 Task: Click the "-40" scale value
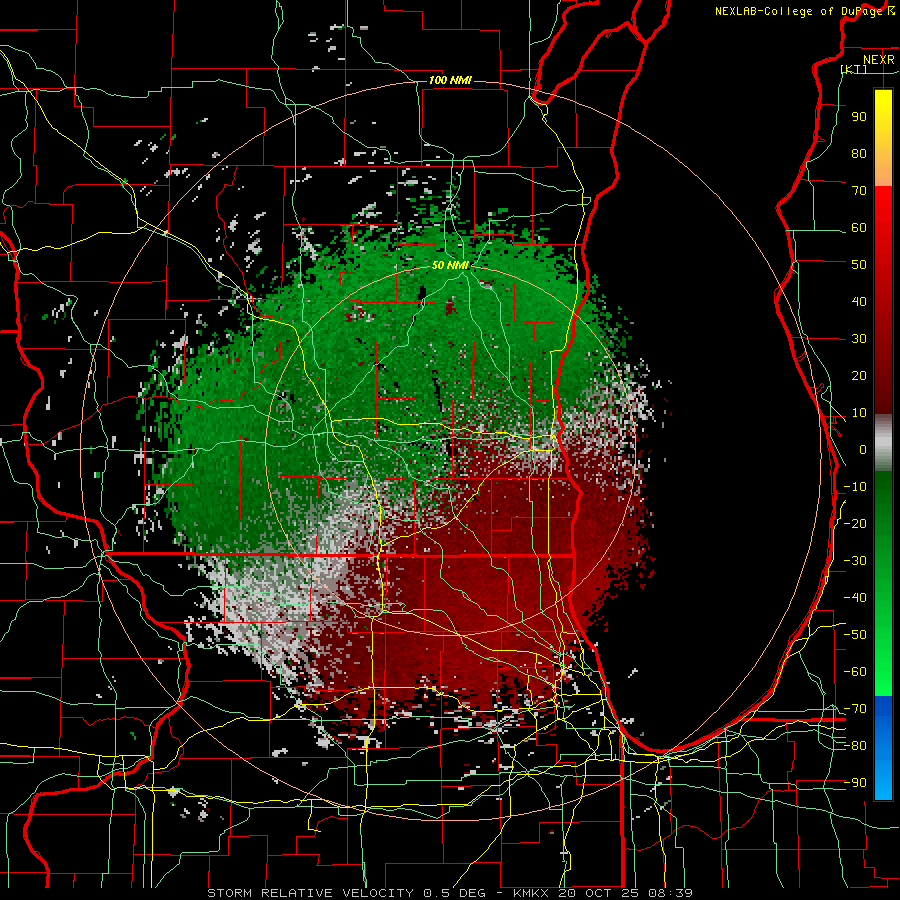tap(855, 598)
